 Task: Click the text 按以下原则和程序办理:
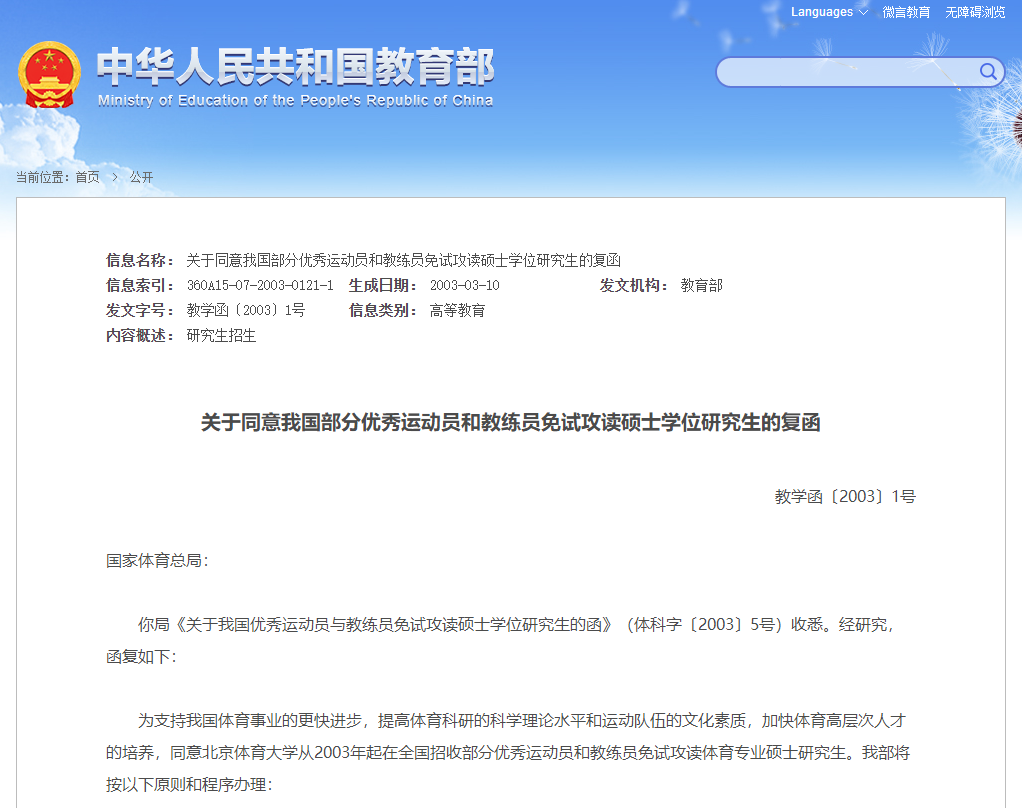pyautogui.click(x=189, y=785)
